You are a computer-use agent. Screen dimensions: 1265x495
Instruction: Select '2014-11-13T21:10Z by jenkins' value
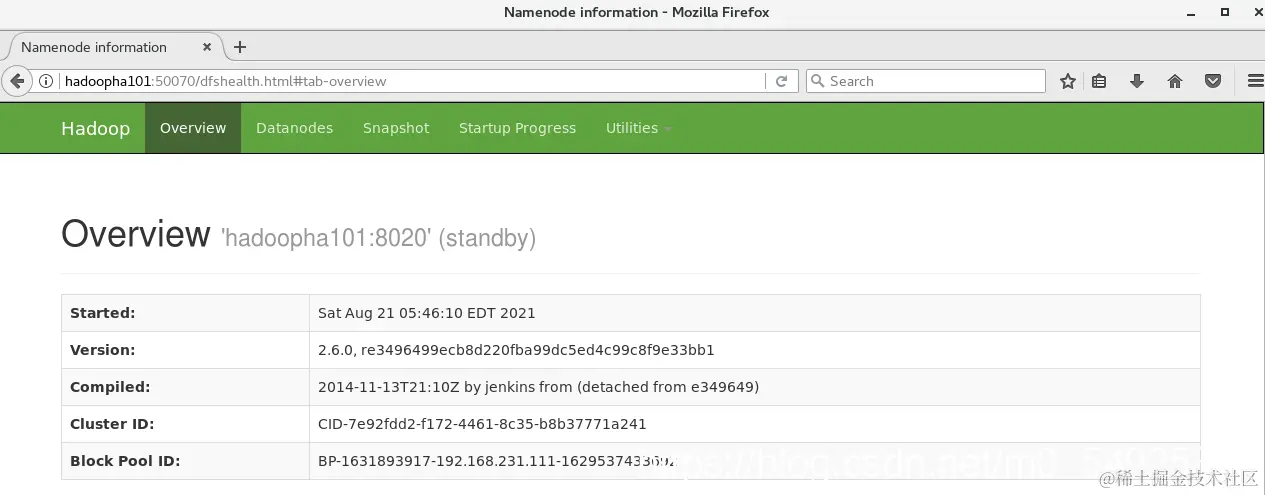coord(538,387)
